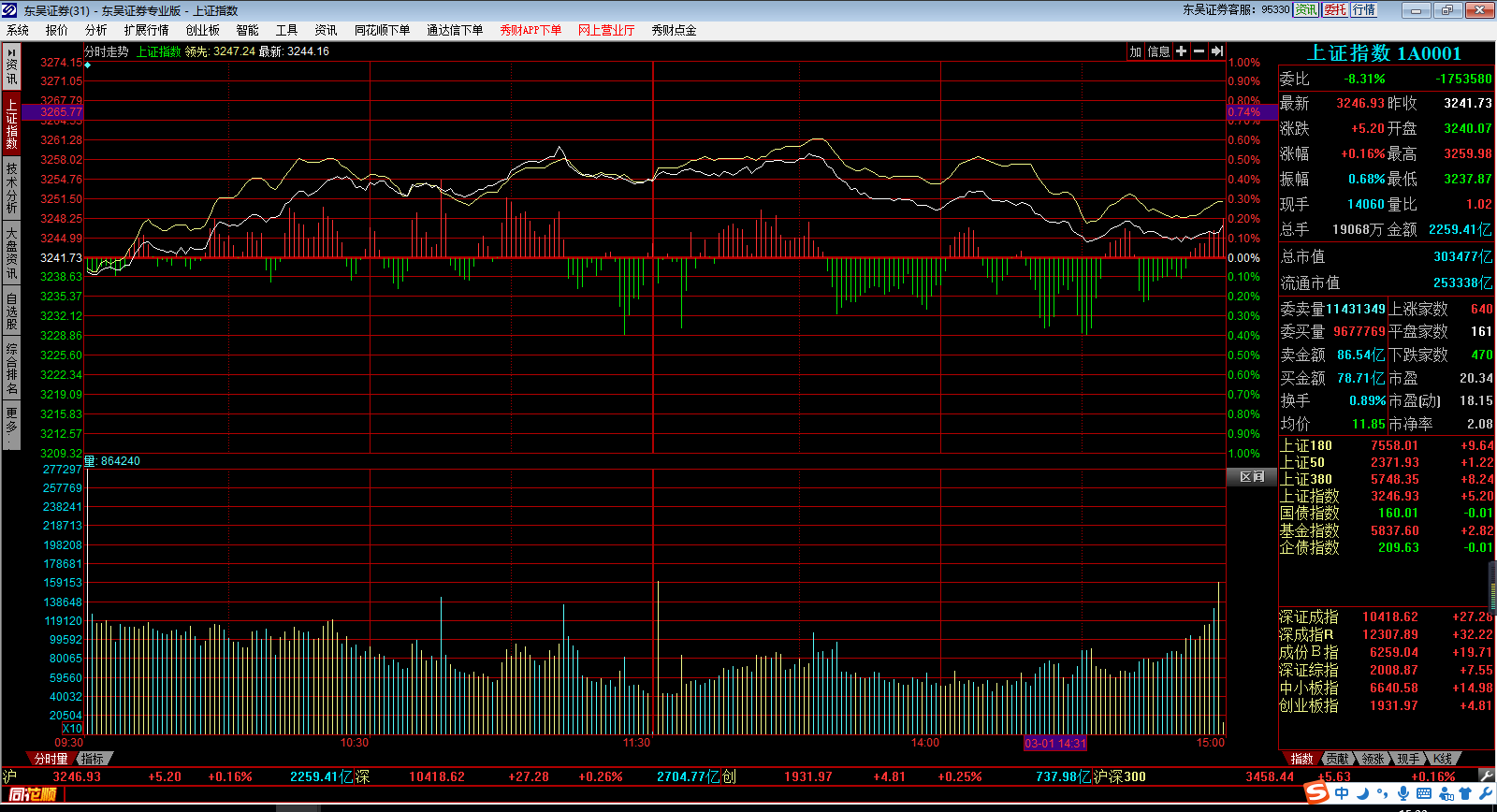Click the 03-01 14:31 time axis marker
This screenshot has width=1497, height=812.
1054,744
